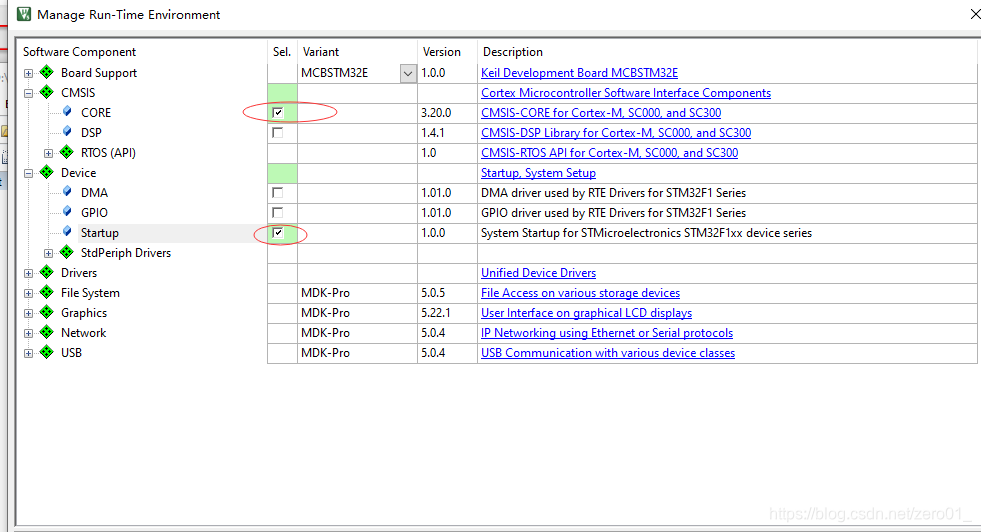981x532 pixels.
Task: Open the CMSIS-CORE for Cortex-M link
Action: pos(601,113)
